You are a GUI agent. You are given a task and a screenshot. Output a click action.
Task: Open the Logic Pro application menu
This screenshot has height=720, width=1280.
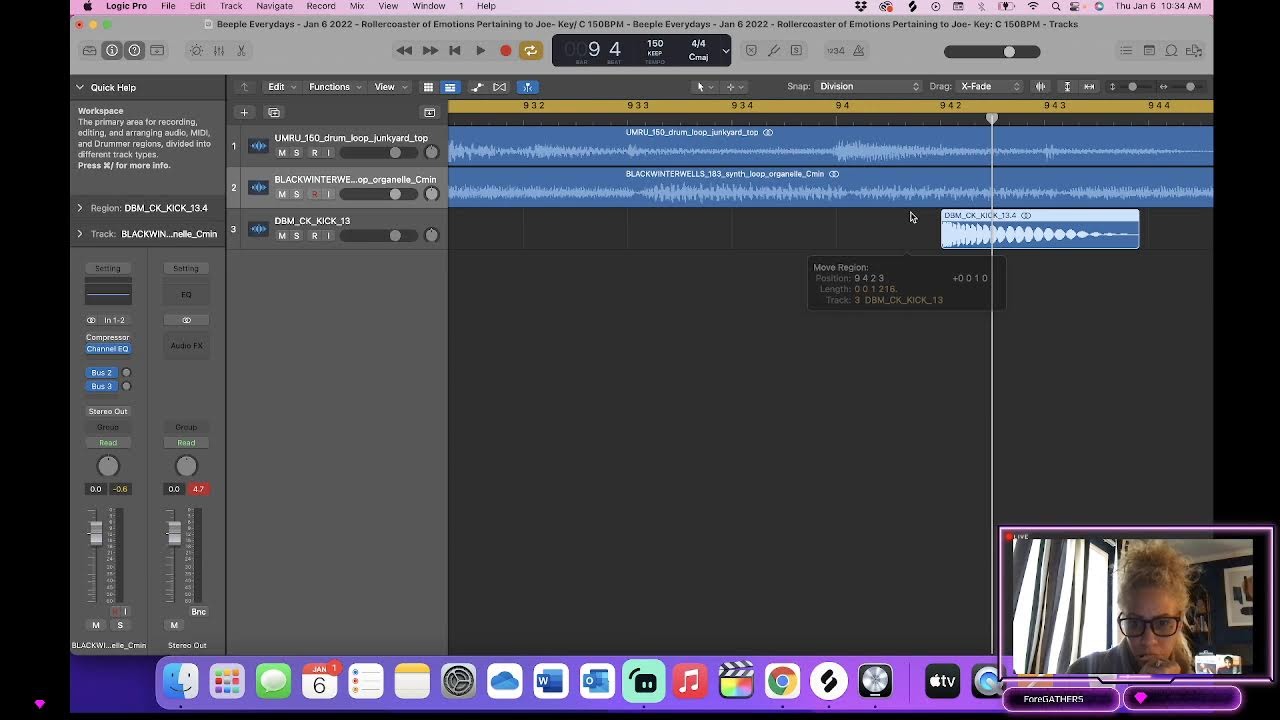[x=126, y=6]
